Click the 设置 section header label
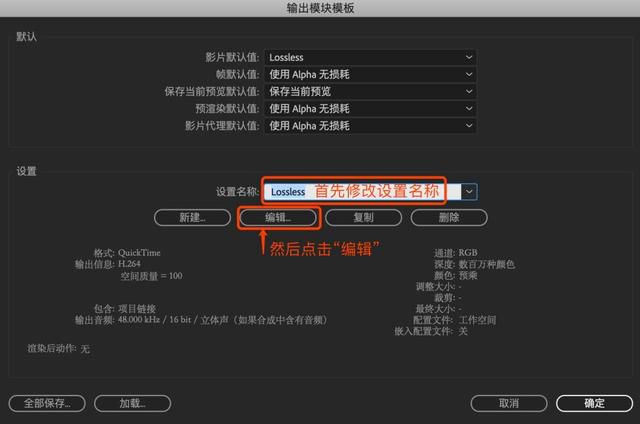The image size is (640, 424). tap(27, 171)
